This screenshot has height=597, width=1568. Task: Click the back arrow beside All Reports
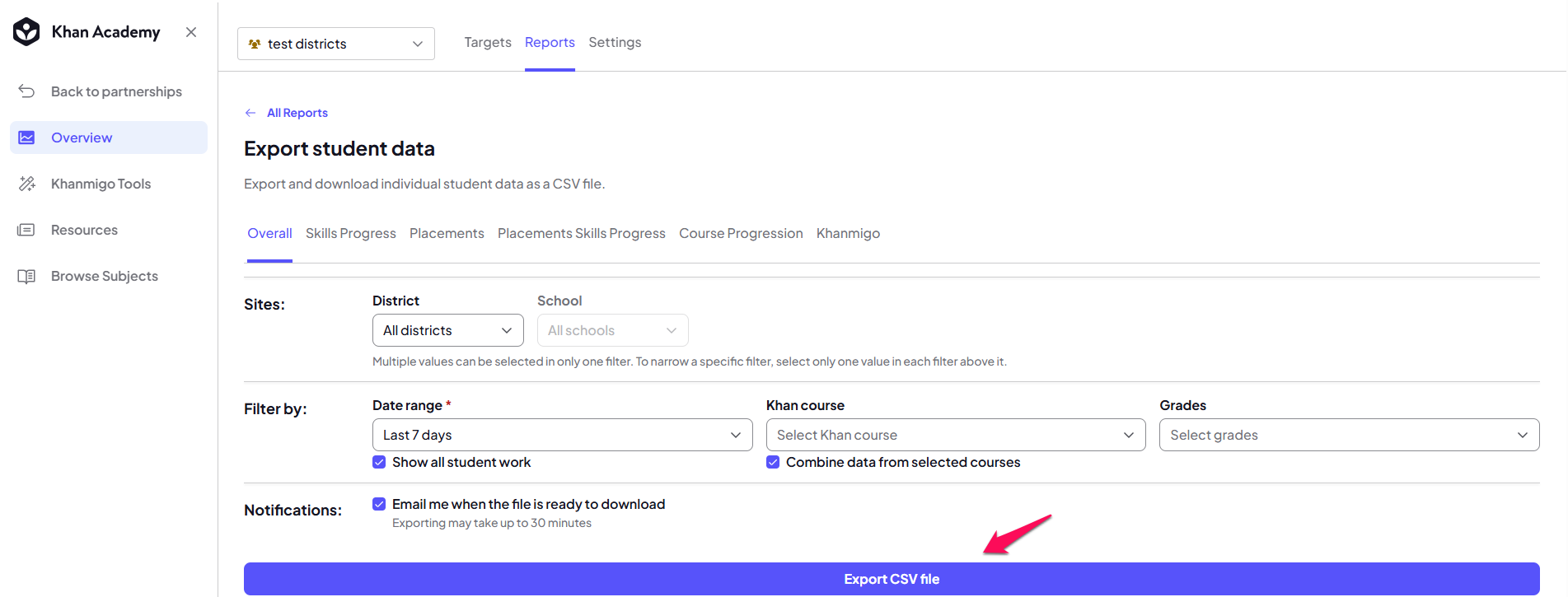(250, 113)
